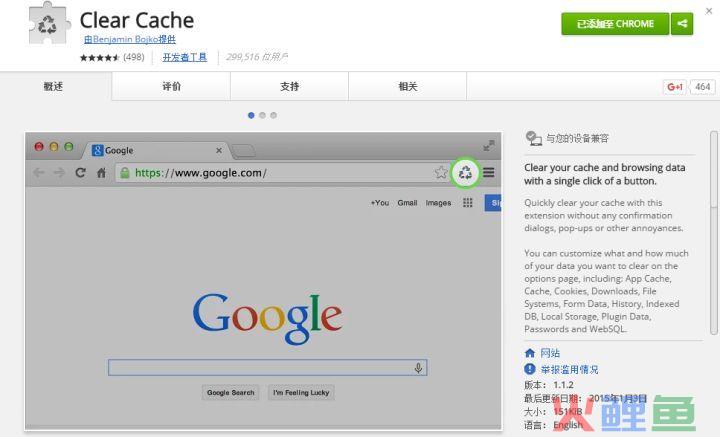Click the Clear Cache puzzle-piece extension icon
This screenshot has width=720, height=437.
(49, 22)
